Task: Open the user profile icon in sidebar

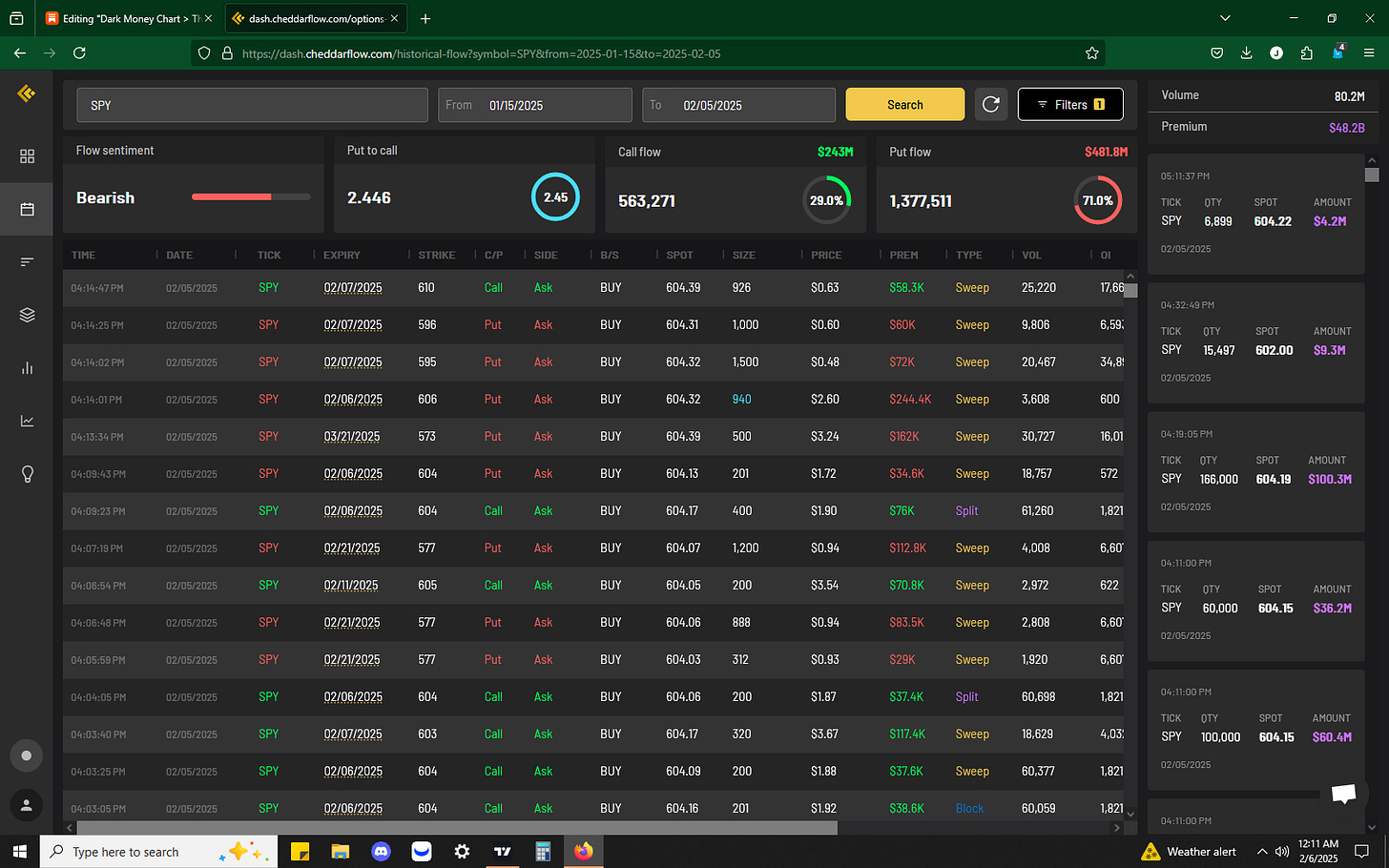Action: click(x=27, y=805)
